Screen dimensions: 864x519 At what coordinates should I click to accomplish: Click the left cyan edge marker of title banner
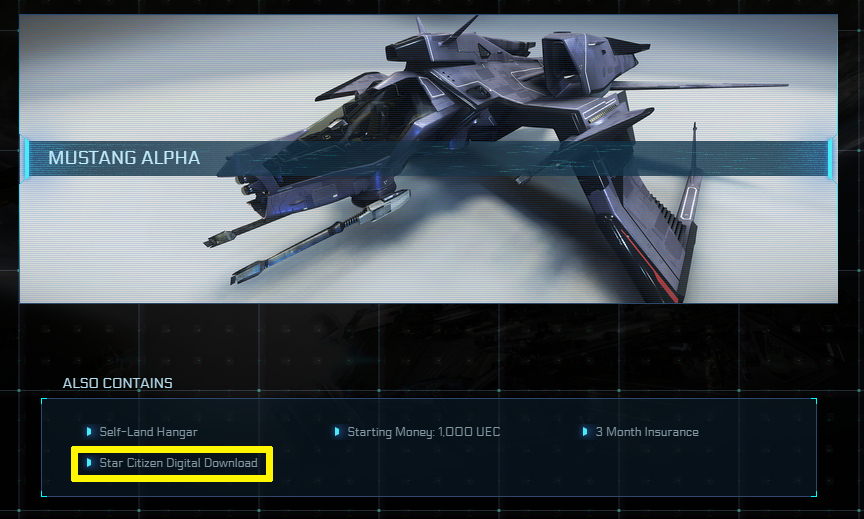click(25, 158)
